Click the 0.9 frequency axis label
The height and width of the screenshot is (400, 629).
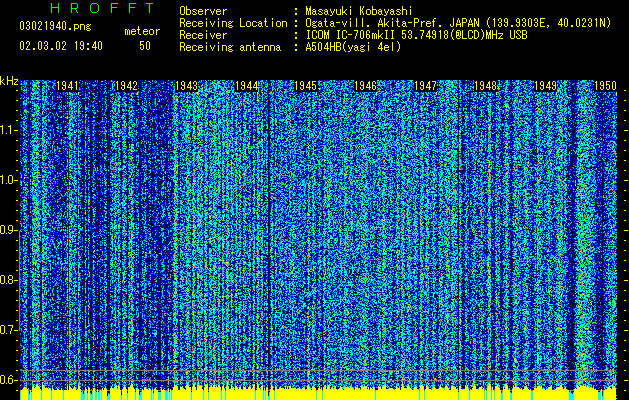click(x=9, y=230)
